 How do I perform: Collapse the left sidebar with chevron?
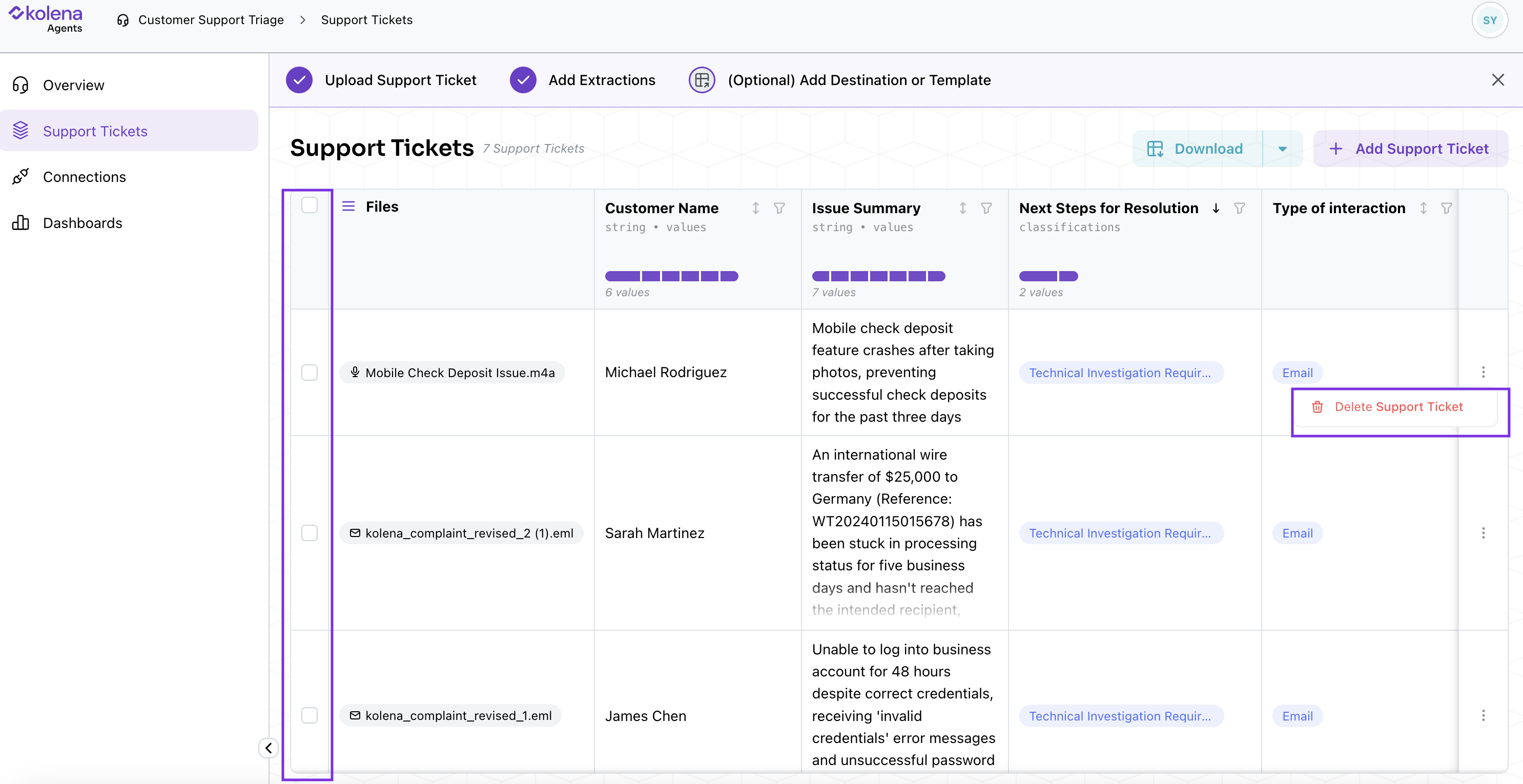(x=269, y=748)
